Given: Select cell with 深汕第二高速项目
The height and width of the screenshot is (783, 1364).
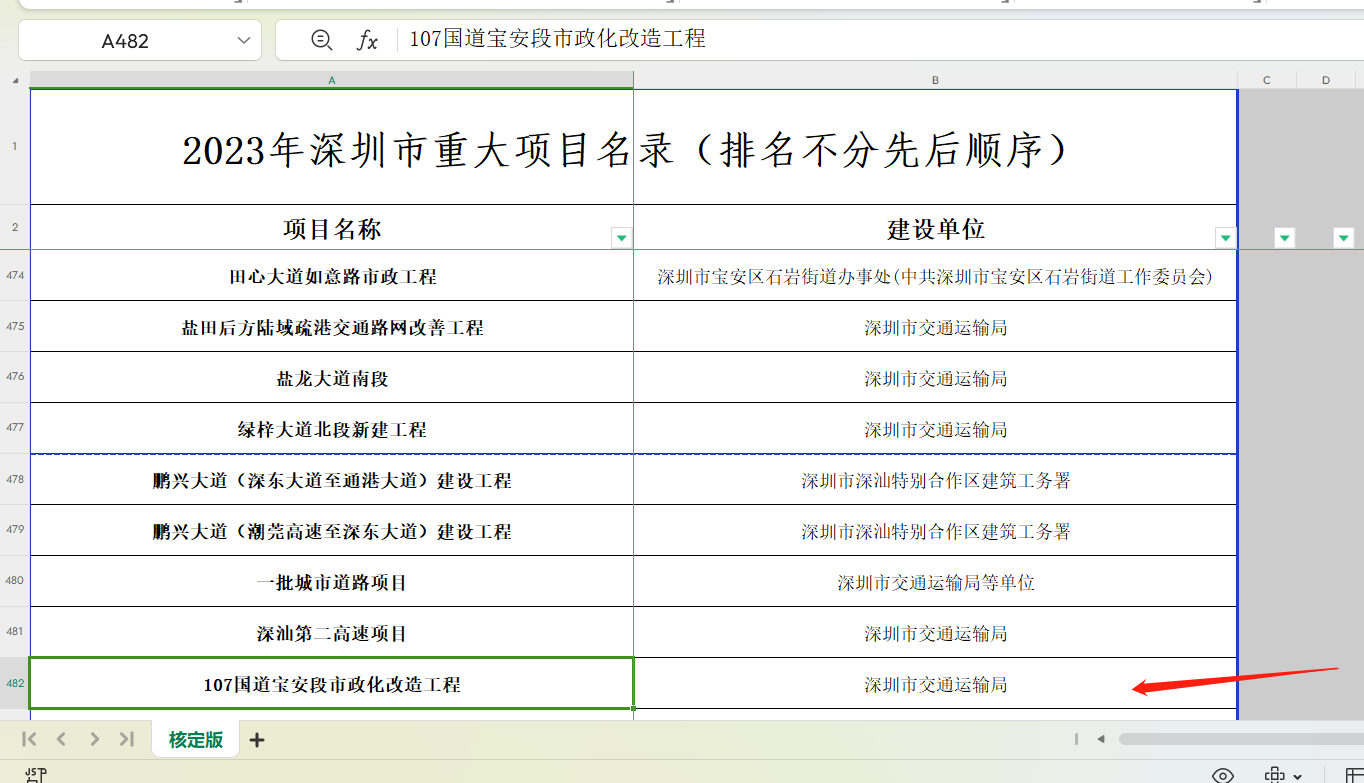Looking at the screenshot, I should tap(332, 634).
